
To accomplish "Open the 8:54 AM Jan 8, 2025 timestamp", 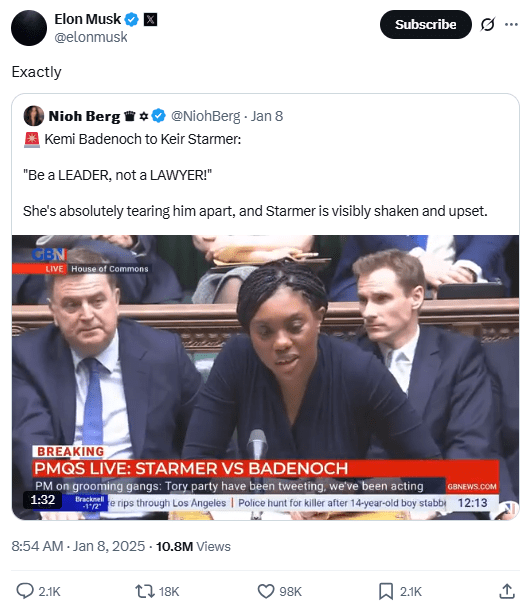I will [78, 546].
